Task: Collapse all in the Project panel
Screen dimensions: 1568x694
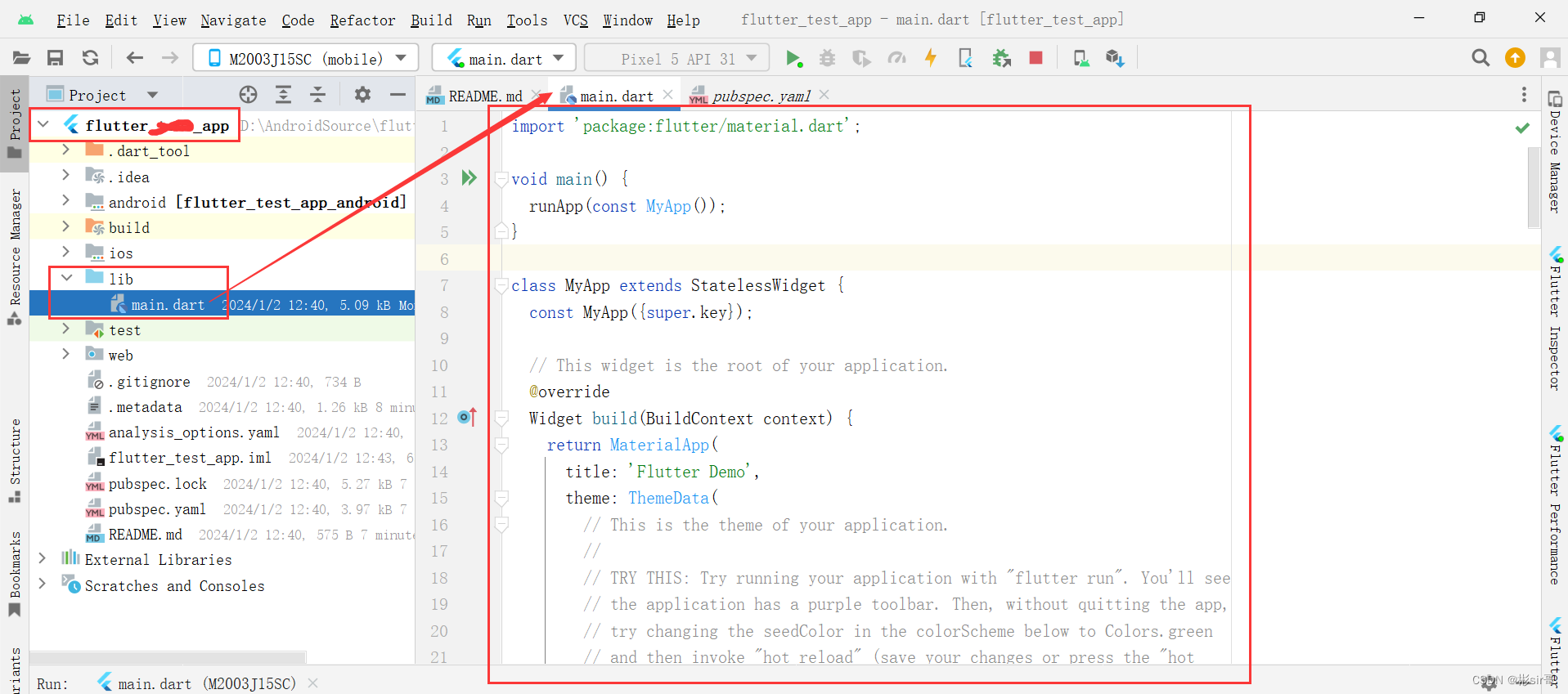Action: (317, 95)
